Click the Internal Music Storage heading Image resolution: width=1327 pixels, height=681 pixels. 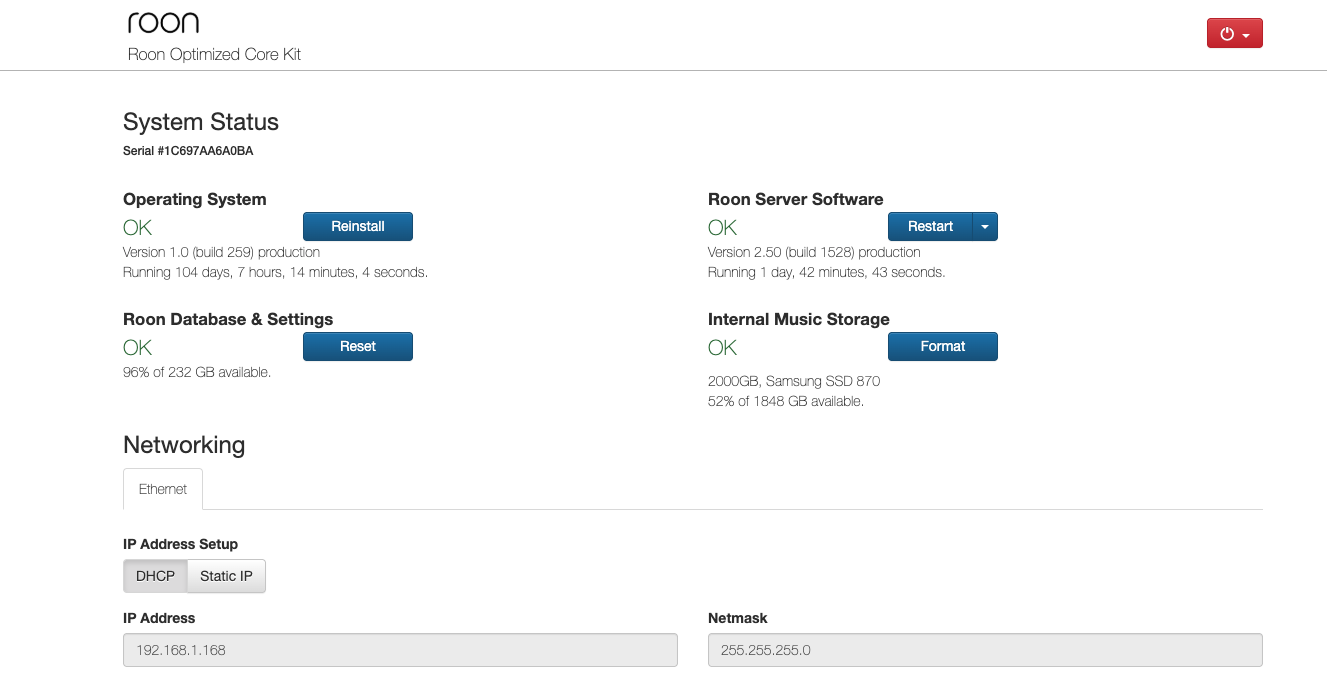tap(799, 319)
